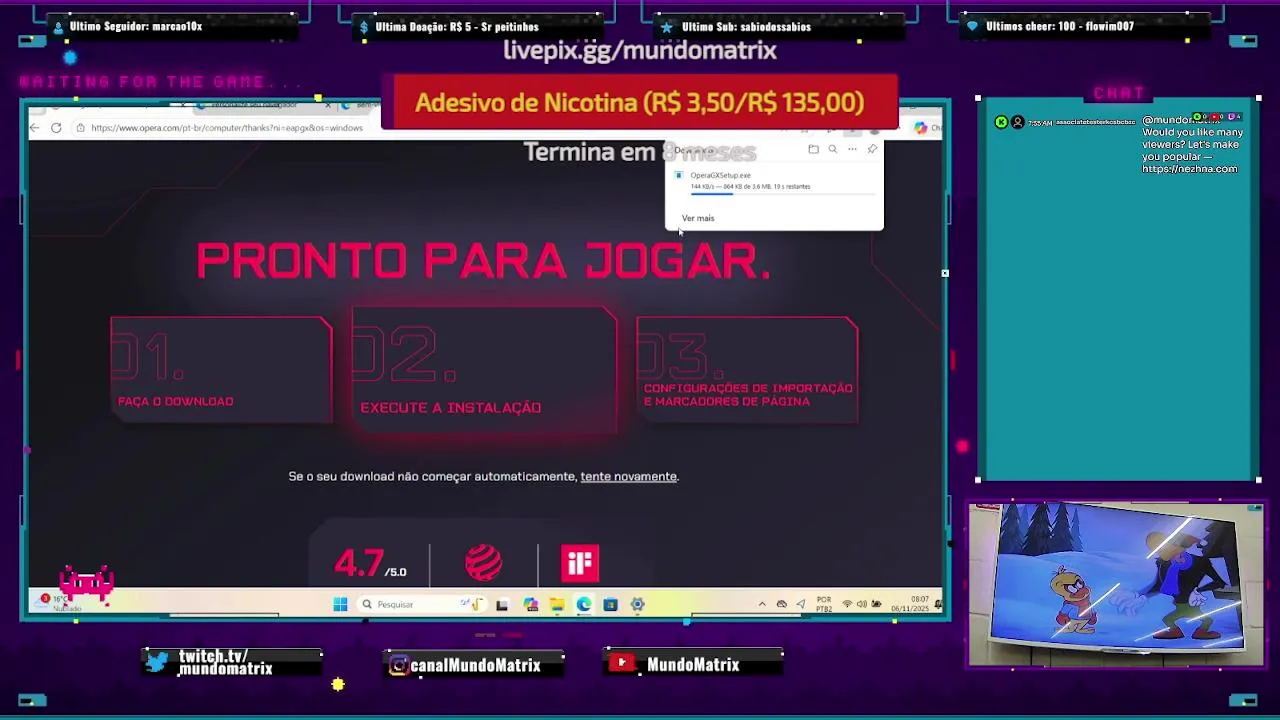Select the '02. Execute a instalação' step card
The image size is (1280, 720).
(484, 371)
